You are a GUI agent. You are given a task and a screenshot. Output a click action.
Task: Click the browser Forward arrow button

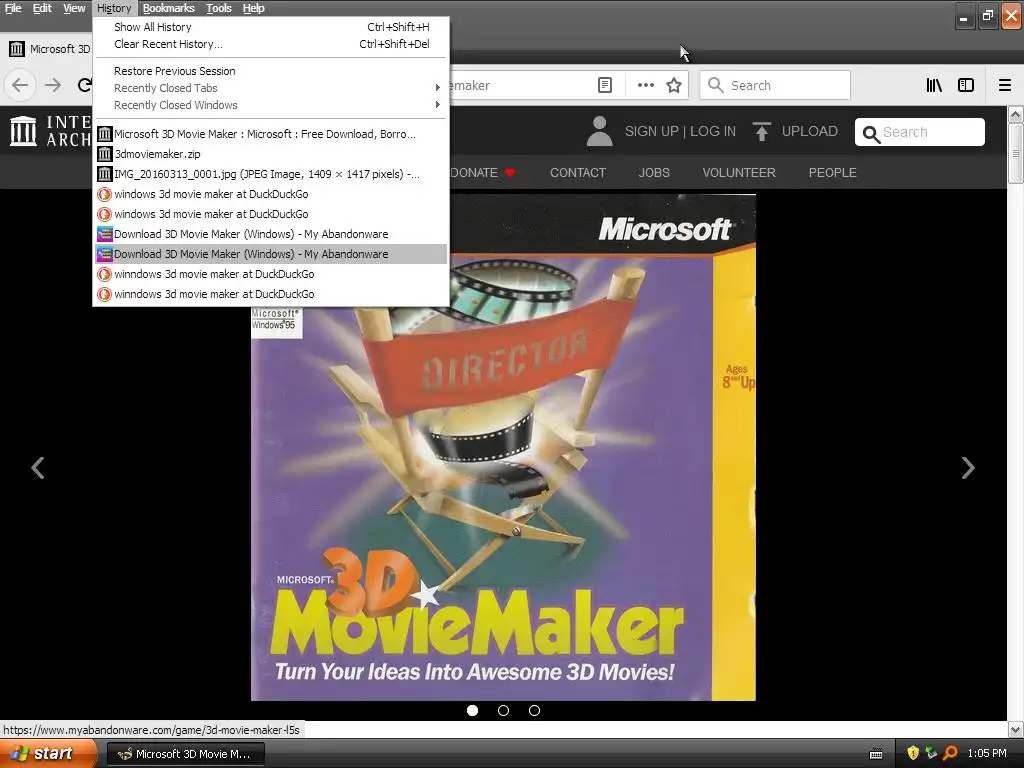coord(53,85)
